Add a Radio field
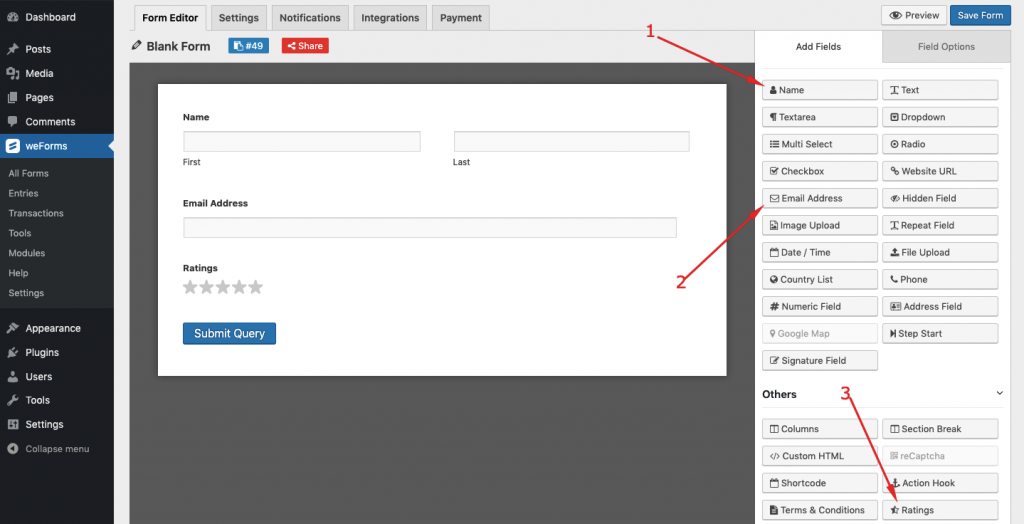 point(940,144)
